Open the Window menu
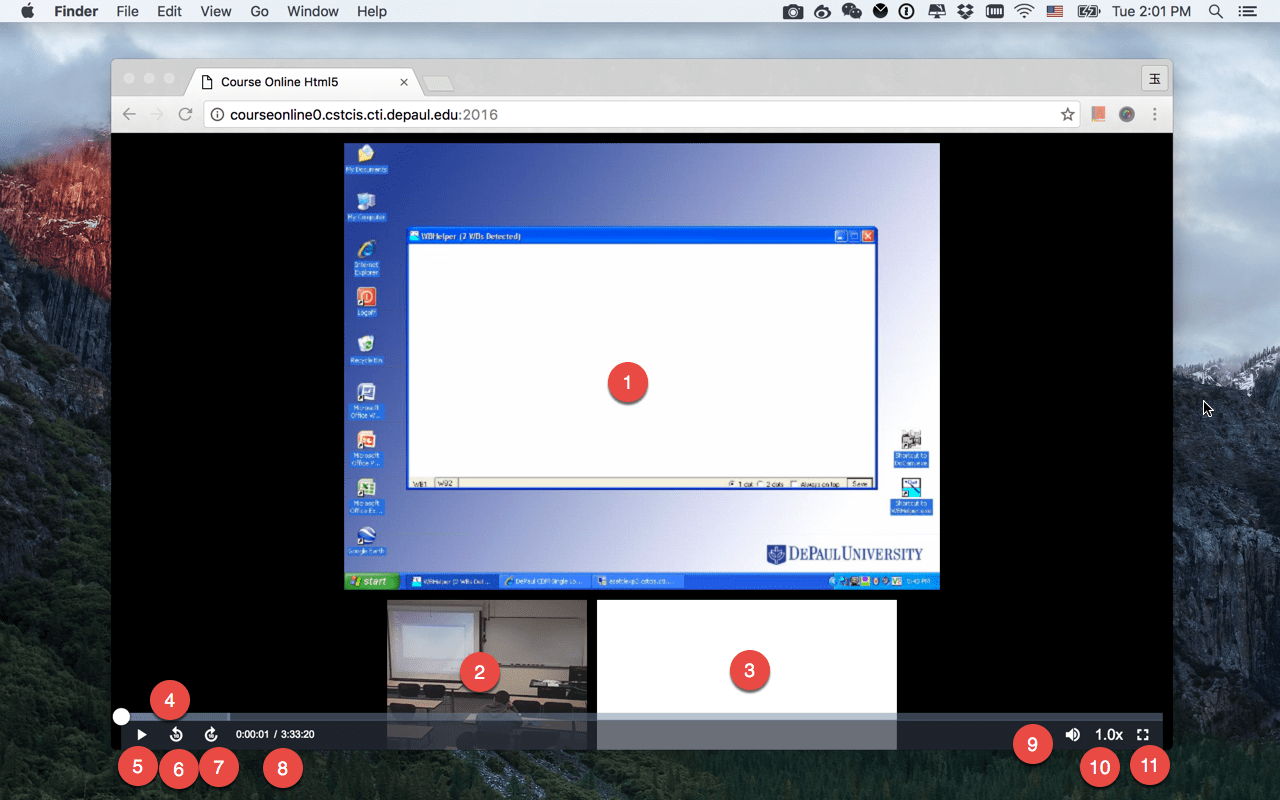This screenshot has width=1280, height=800. pyautogui.click(x=313, y=11)
